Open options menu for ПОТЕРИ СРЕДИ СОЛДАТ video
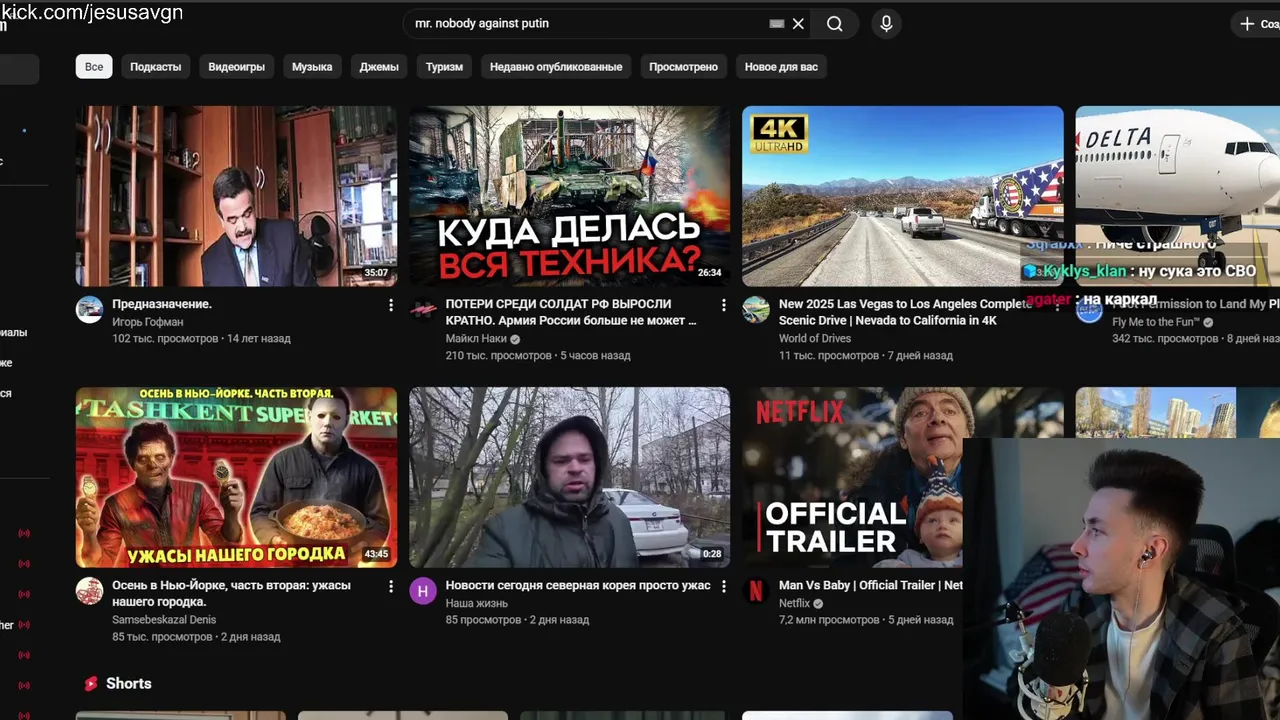 724,305
